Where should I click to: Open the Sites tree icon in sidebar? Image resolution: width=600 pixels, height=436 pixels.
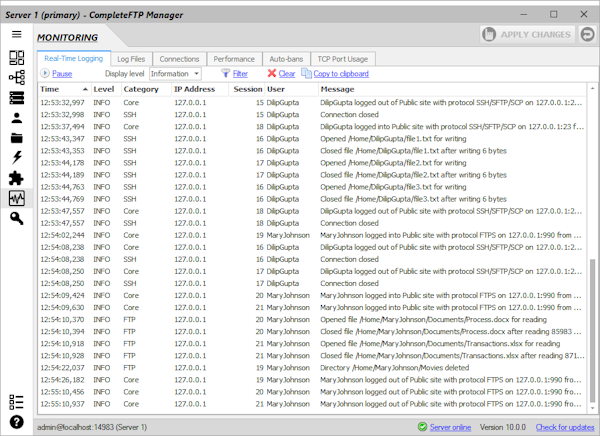point(16,77)
